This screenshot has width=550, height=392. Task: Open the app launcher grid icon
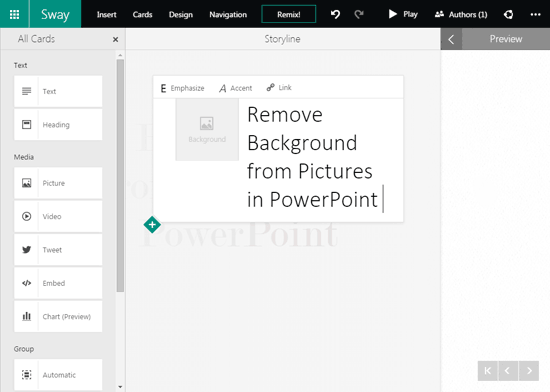click(x=14, y=14)
